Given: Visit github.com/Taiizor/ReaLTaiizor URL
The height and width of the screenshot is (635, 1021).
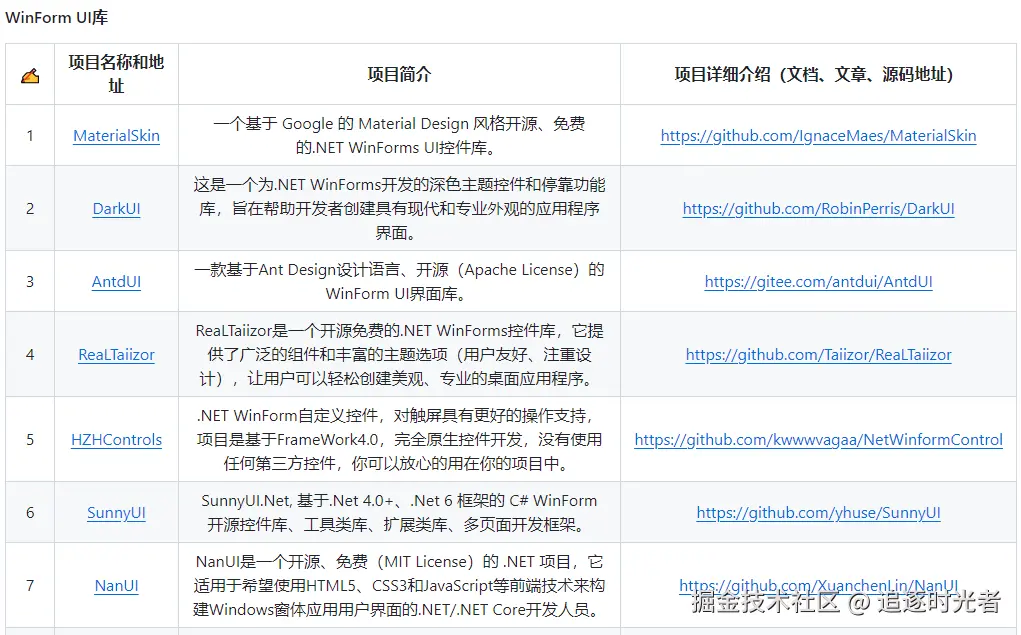Looking at the screenshot, I should point(818,354).
